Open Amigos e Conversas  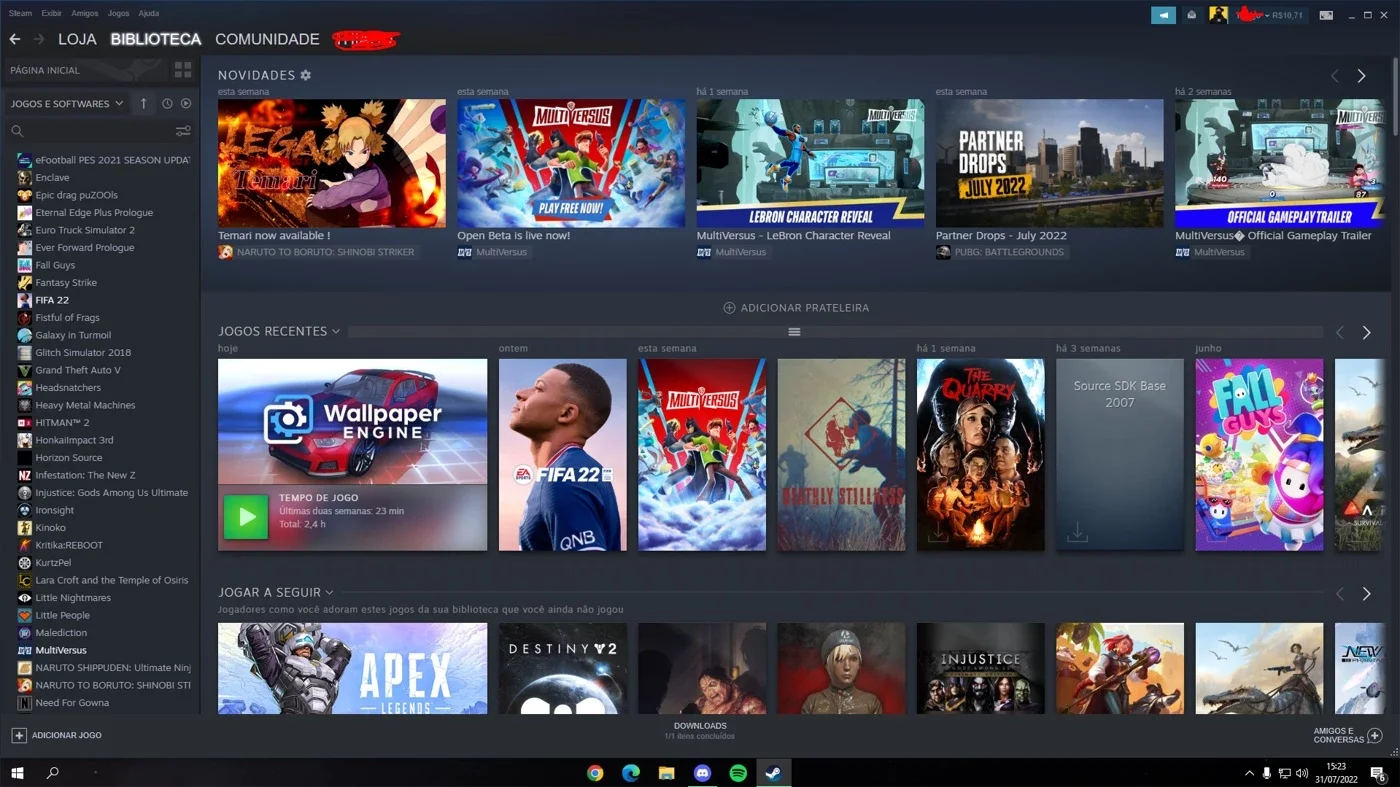1347,736
